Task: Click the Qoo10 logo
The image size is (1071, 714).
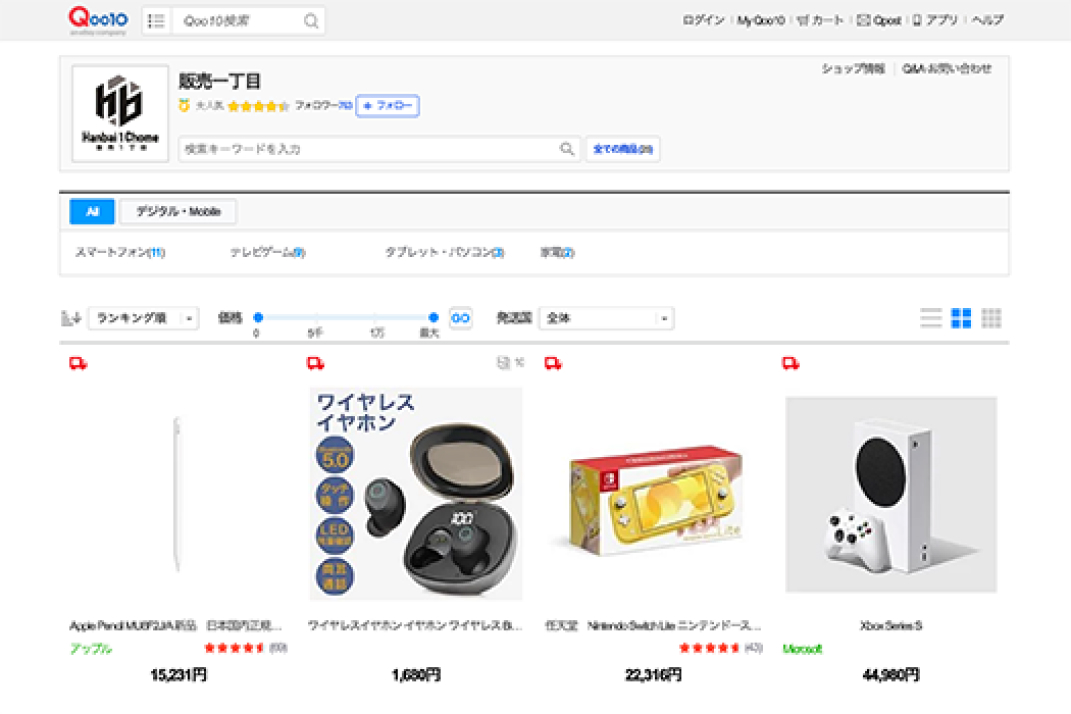Action: point(98,20)
